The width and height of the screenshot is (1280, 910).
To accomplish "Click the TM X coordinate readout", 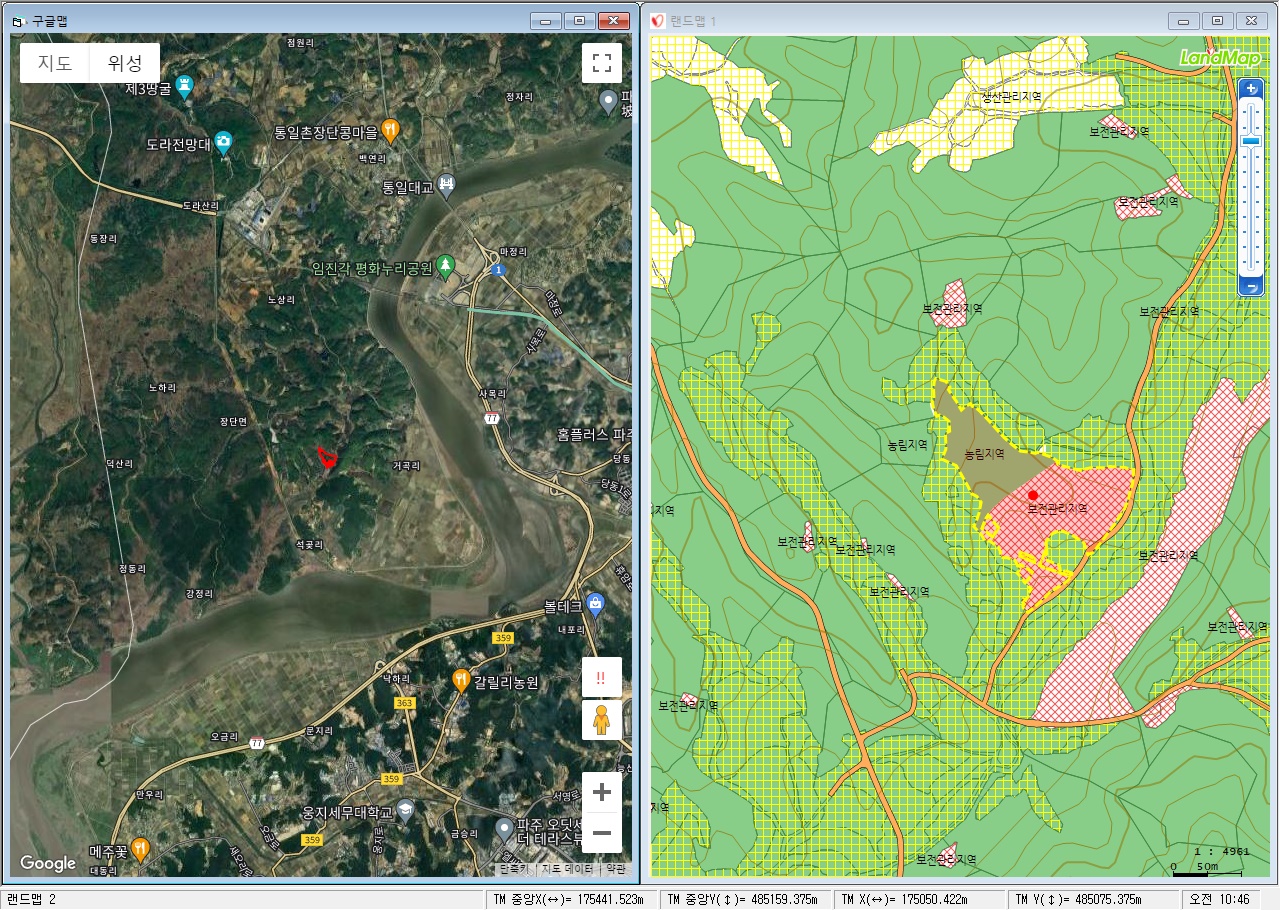I will (x=919, y=899).
